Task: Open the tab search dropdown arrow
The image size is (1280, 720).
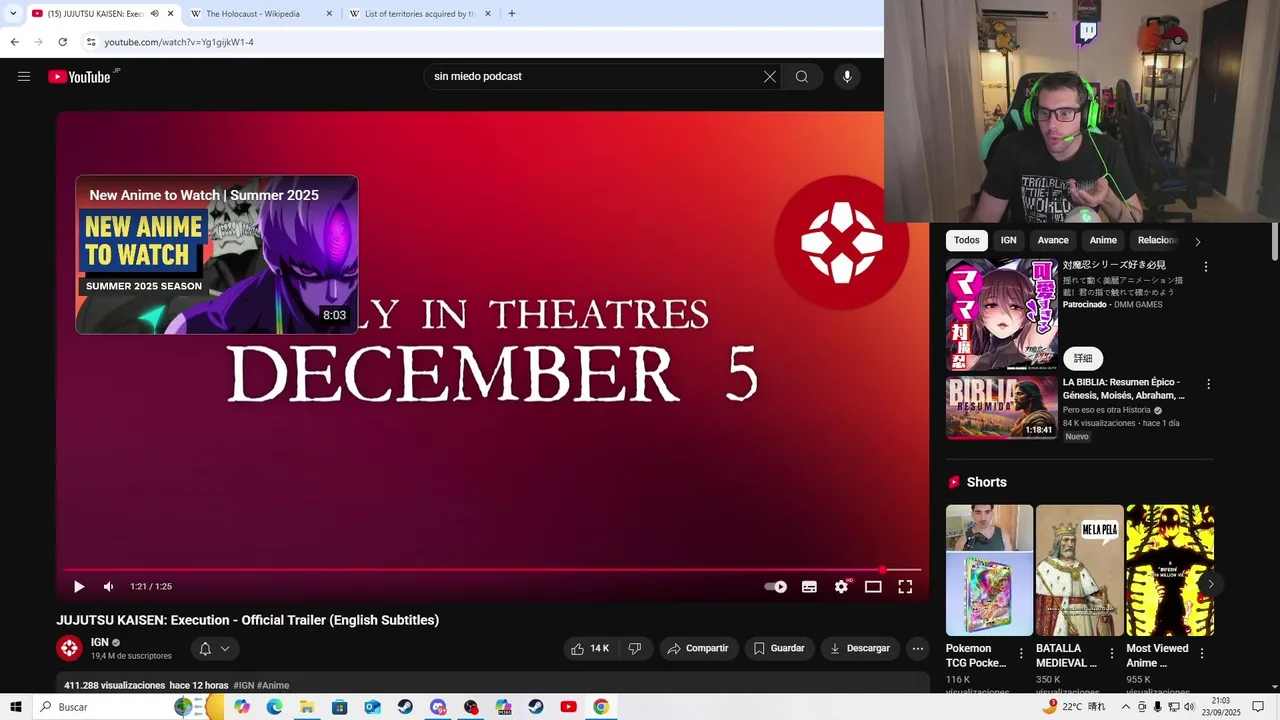Action: [13, 14]
